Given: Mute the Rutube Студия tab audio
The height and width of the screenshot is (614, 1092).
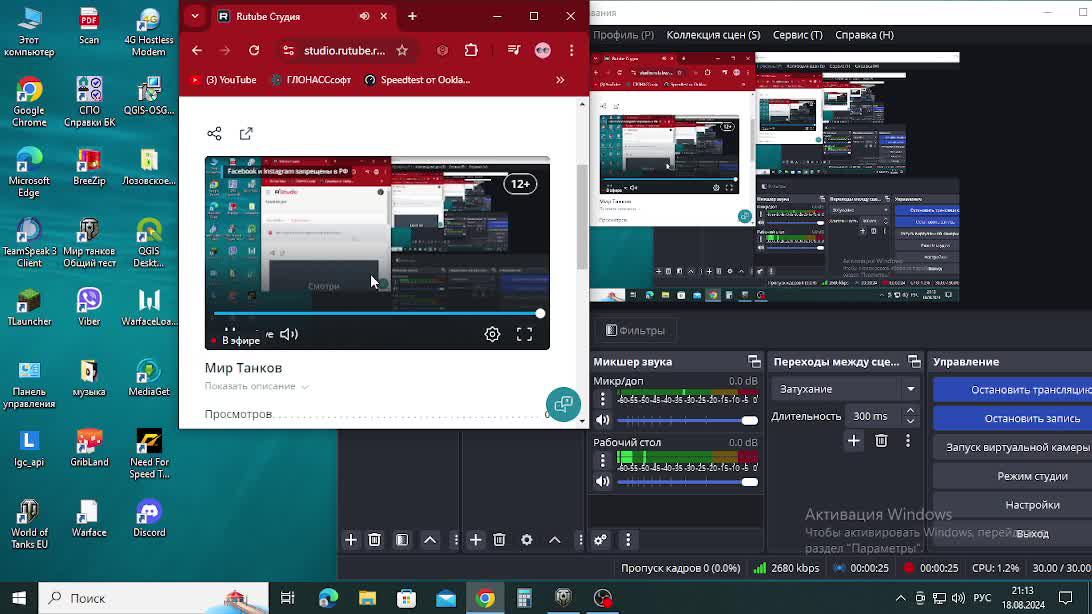Looking at the screenshot, I should point(364,16).
